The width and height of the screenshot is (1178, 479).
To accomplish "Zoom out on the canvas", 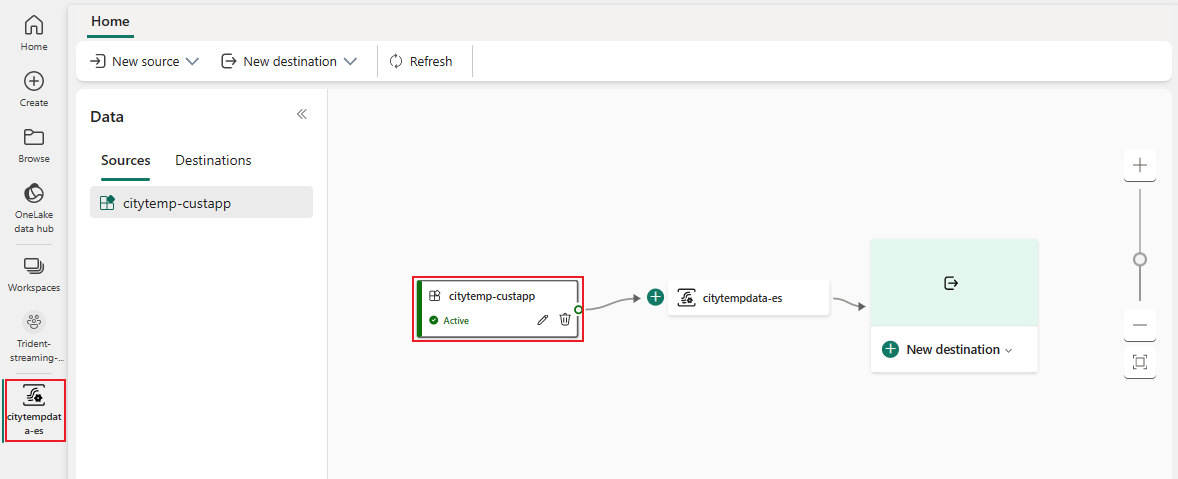I will click(1140, 325).
